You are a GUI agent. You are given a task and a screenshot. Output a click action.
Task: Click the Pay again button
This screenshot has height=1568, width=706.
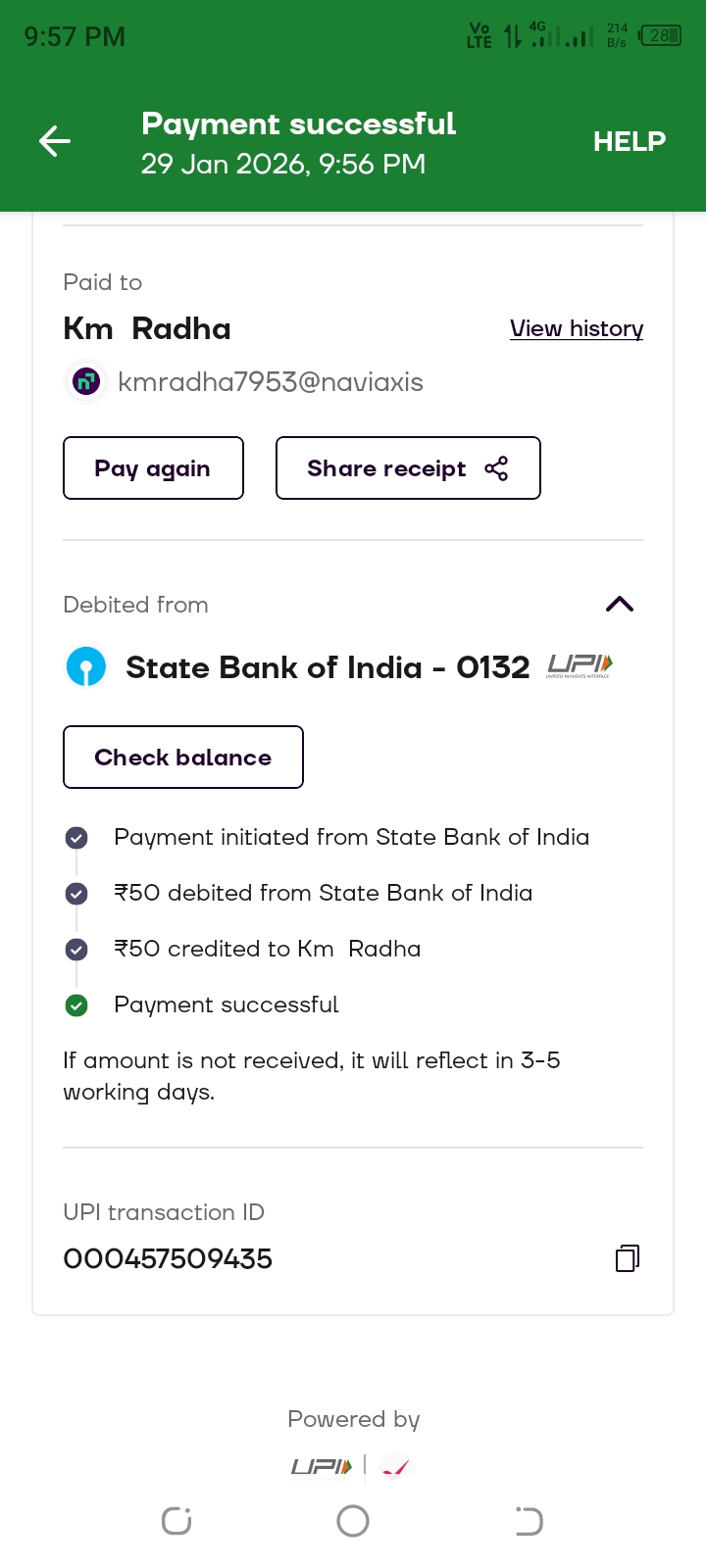tap(153, 468)
